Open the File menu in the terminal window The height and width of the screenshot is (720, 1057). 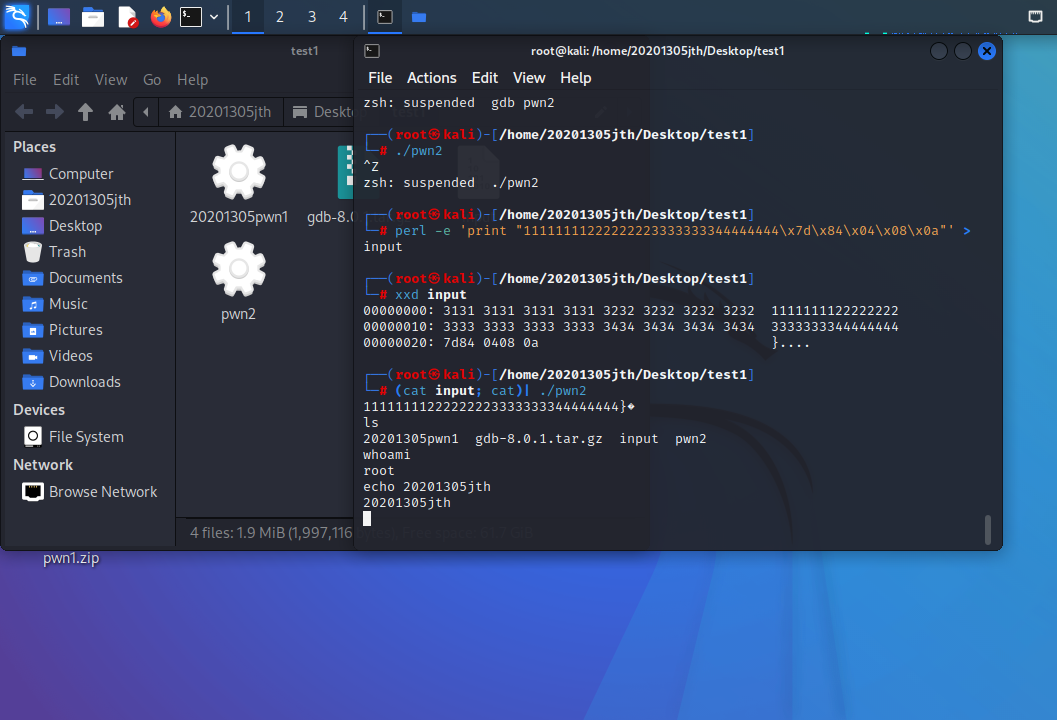coord(380,78)
